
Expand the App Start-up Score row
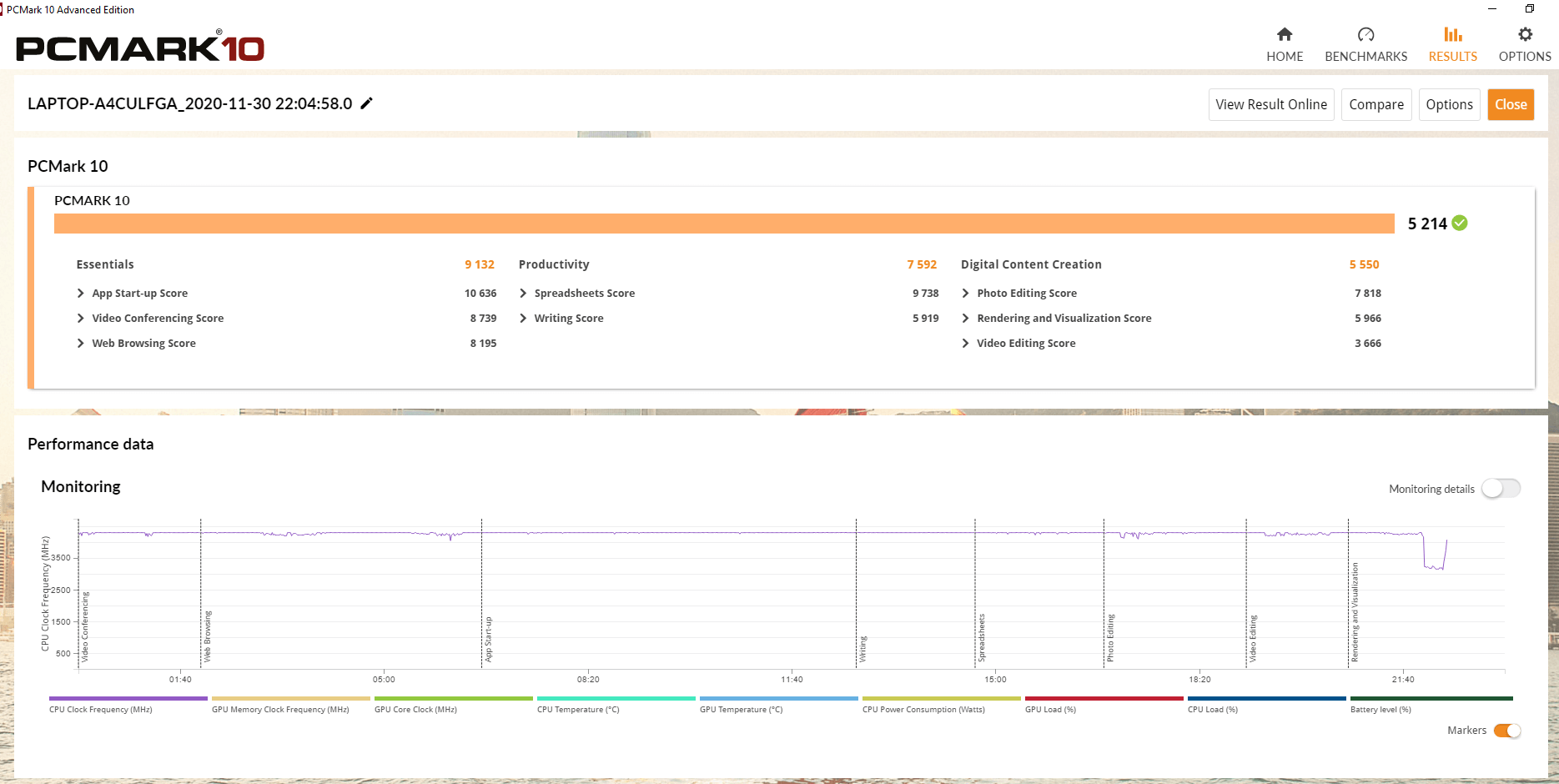81,294
